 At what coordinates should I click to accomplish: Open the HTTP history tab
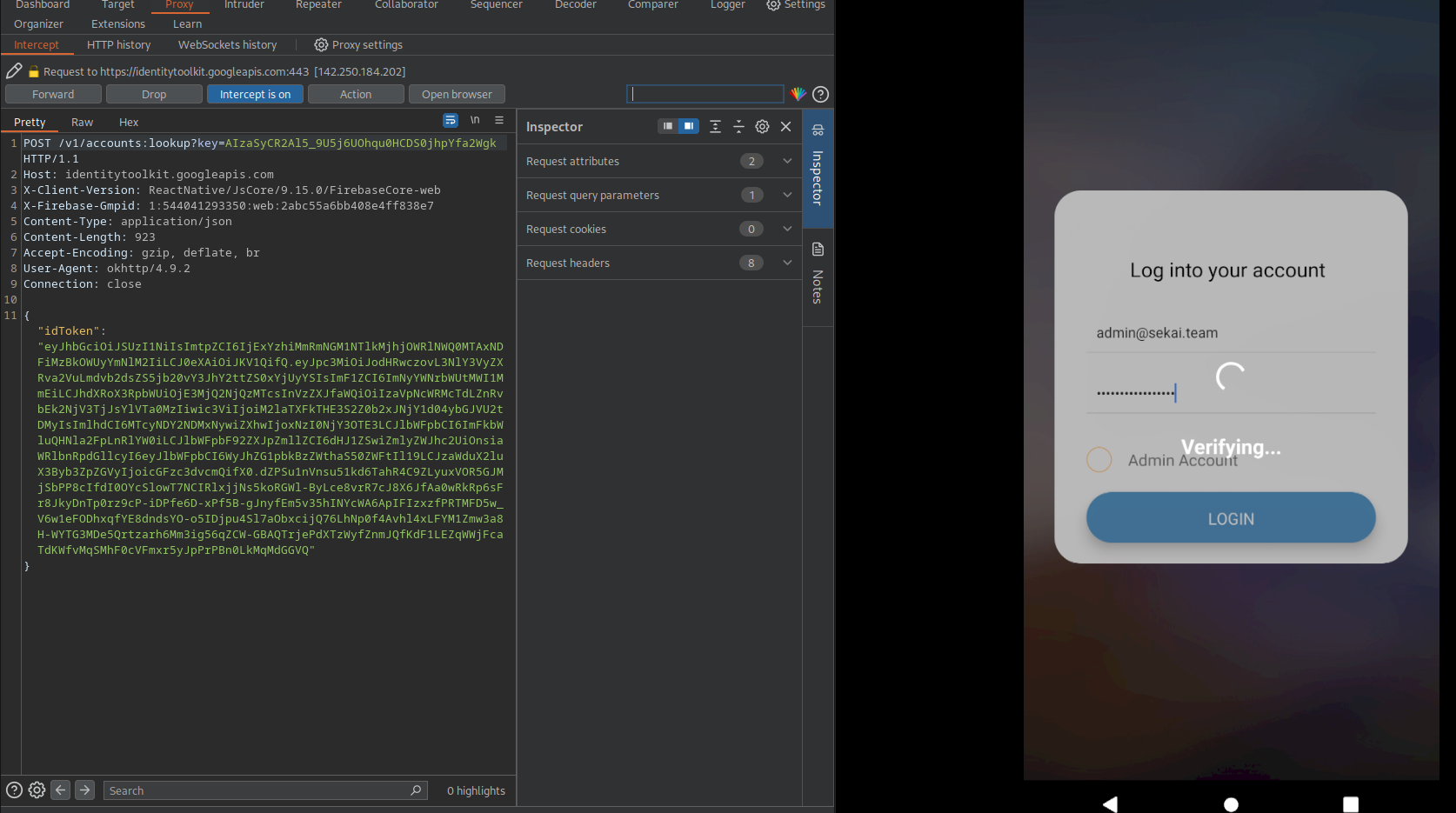(x=118, y=44)
